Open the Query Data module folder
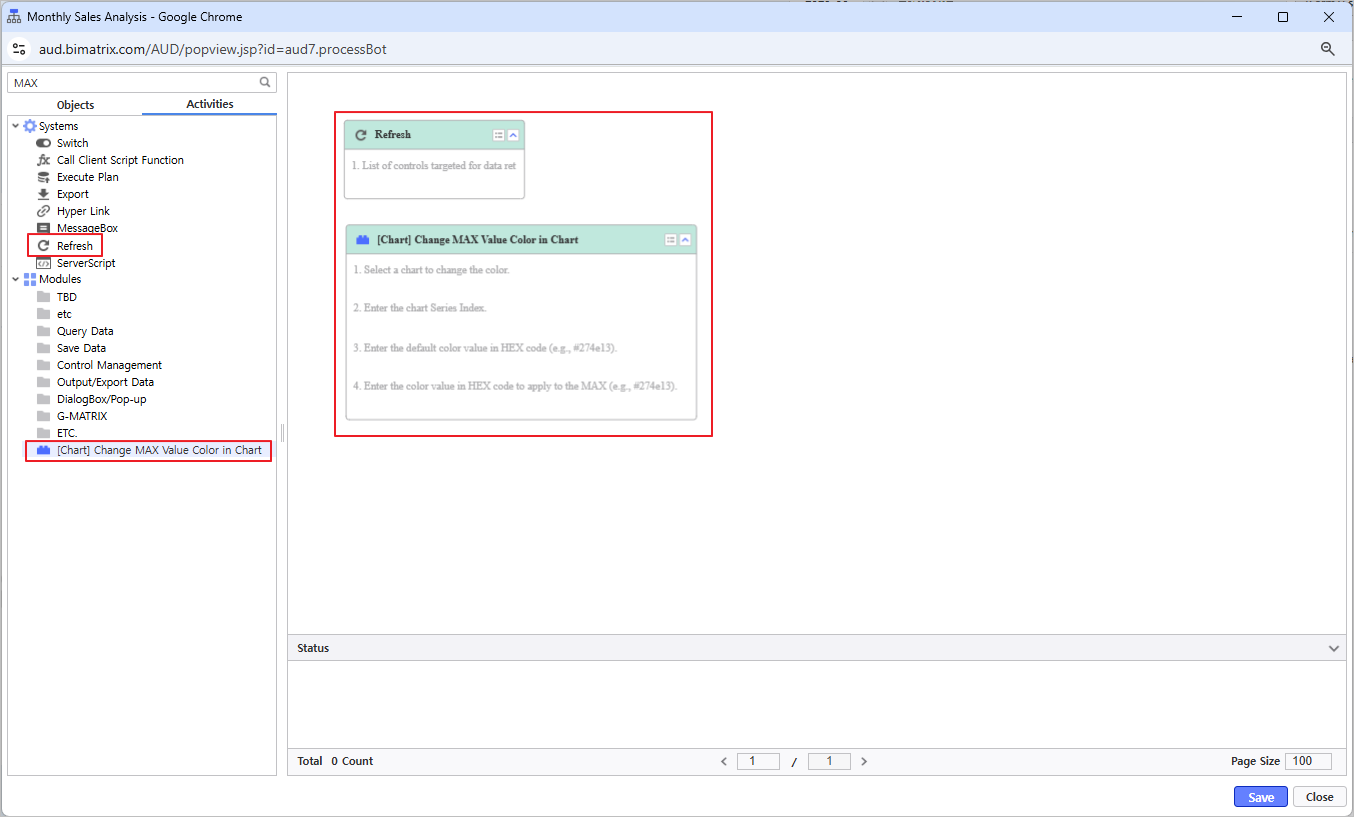 (x=85, y=331)
